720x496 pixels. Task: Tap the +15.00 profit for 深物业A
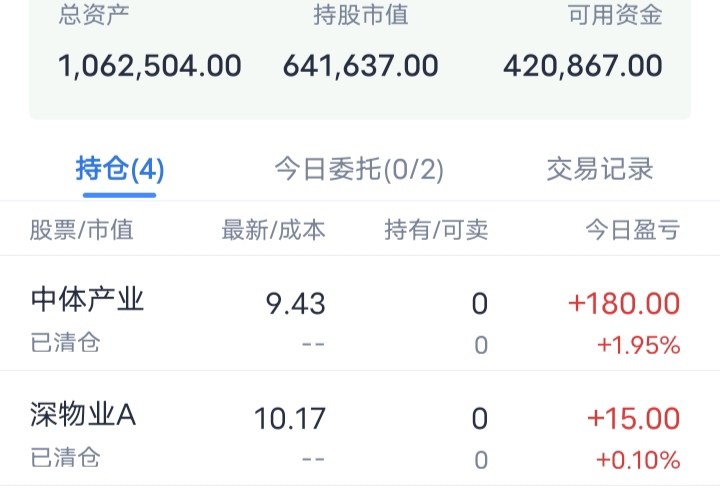633,418
